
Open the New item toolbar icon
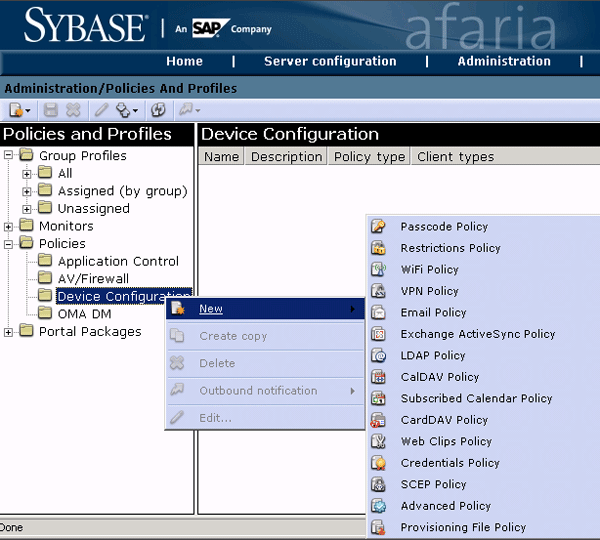pyautogui.click(x=16, y=110)
